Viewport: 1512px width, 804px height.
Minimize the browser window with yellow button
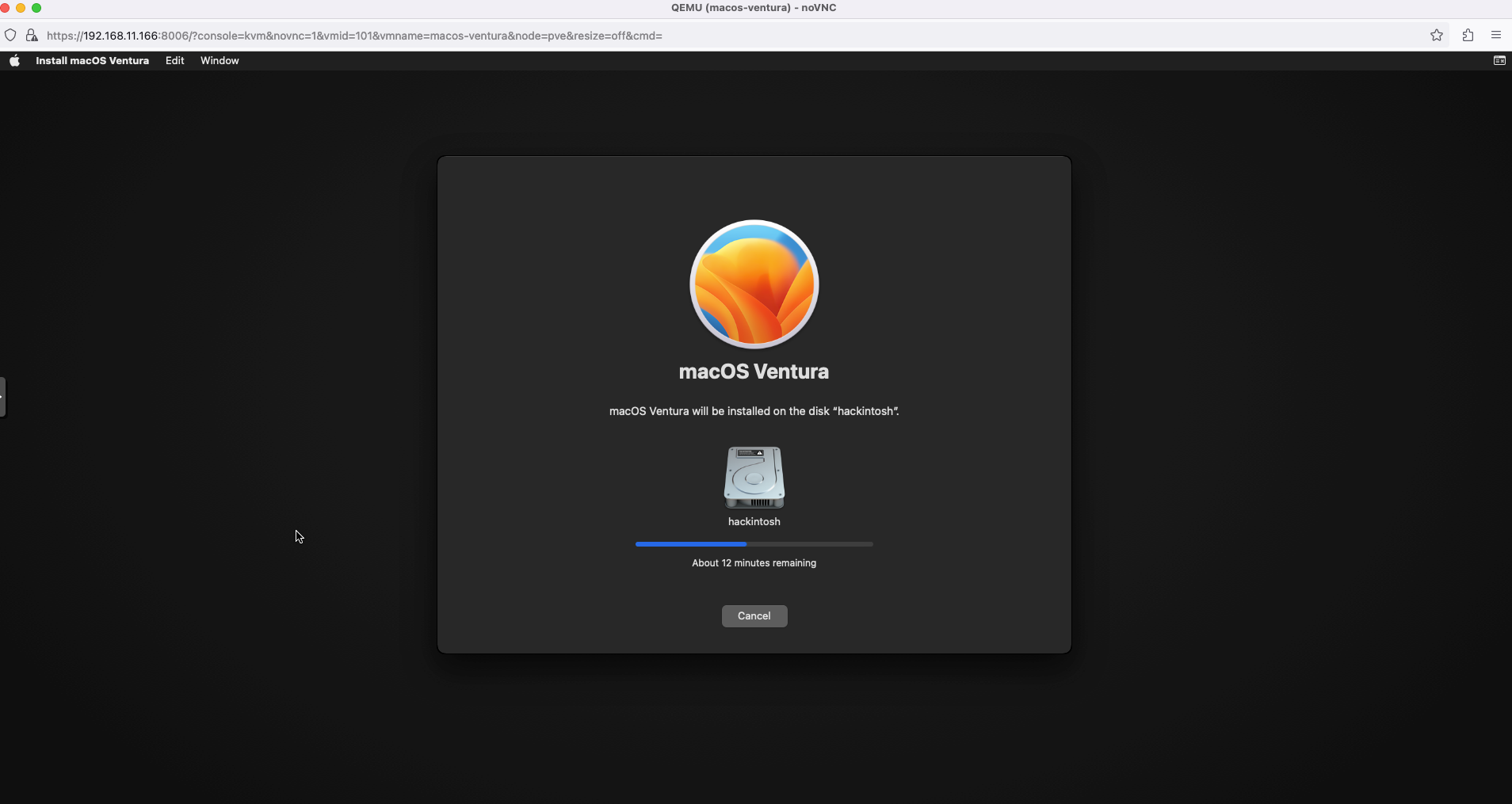tap(21, 8)
